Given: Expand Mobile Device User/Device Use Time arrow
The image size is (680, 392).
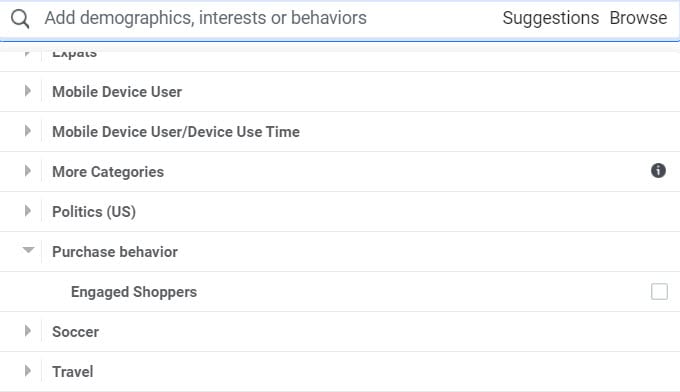Looking at the screenshot, I should [x=28, y=131].
